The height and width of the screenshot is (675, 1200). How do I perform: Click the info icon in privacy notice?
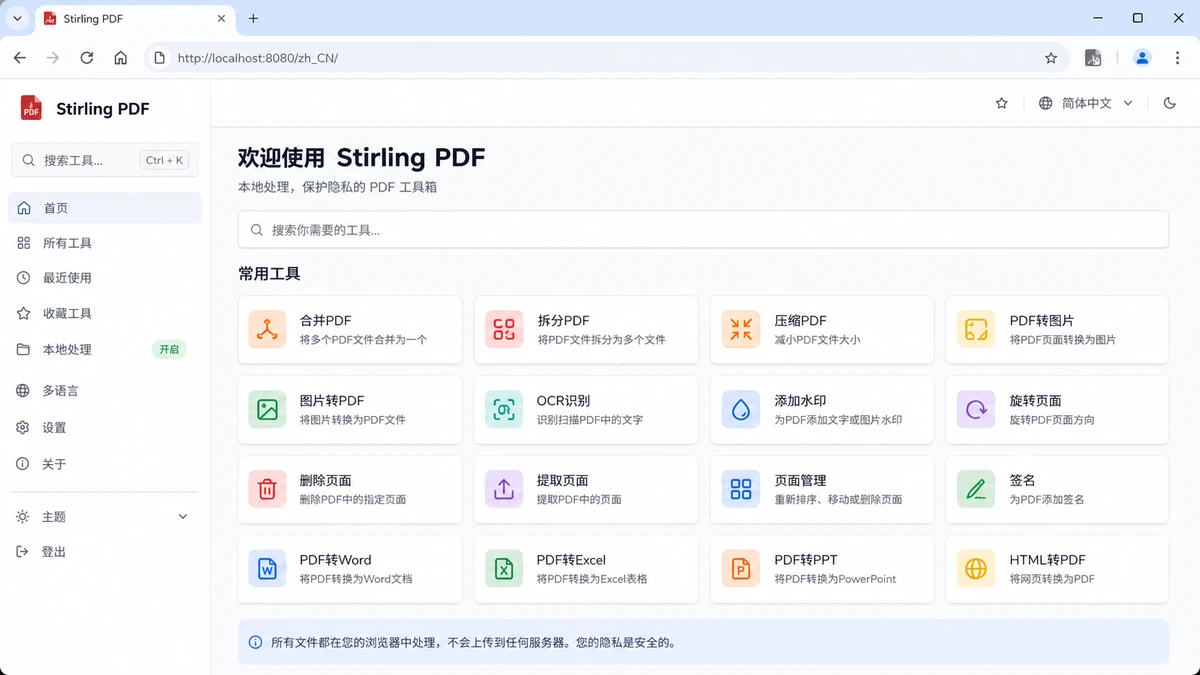click(255, 642)
